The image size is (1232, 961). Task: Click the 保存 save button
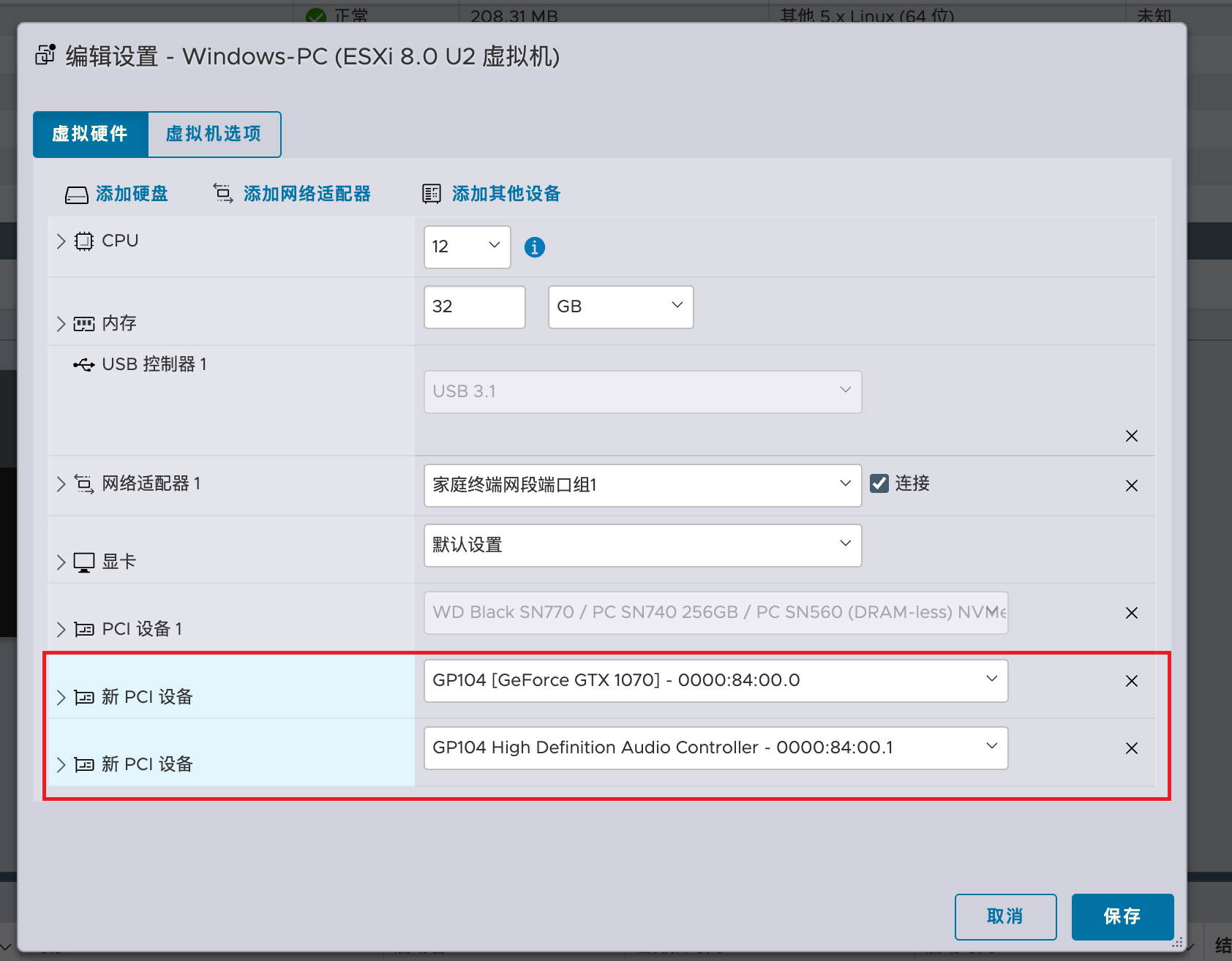(x=1122, y=916)
